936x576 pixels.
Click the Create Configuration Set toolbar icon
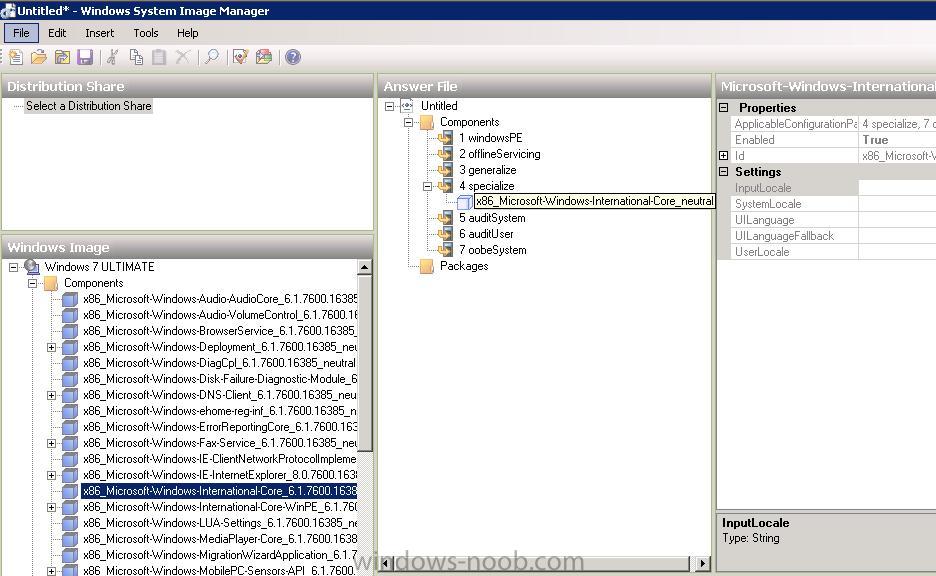[x=264, y=57]
